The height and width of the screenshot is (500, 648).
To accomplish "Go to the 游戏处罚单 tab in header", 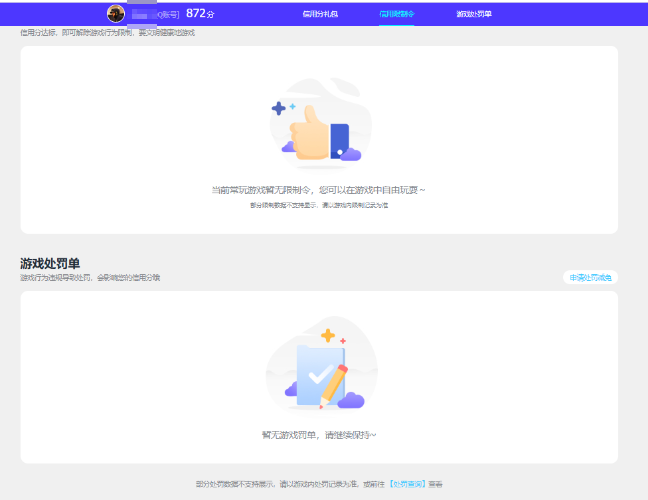I will (474, 14).
